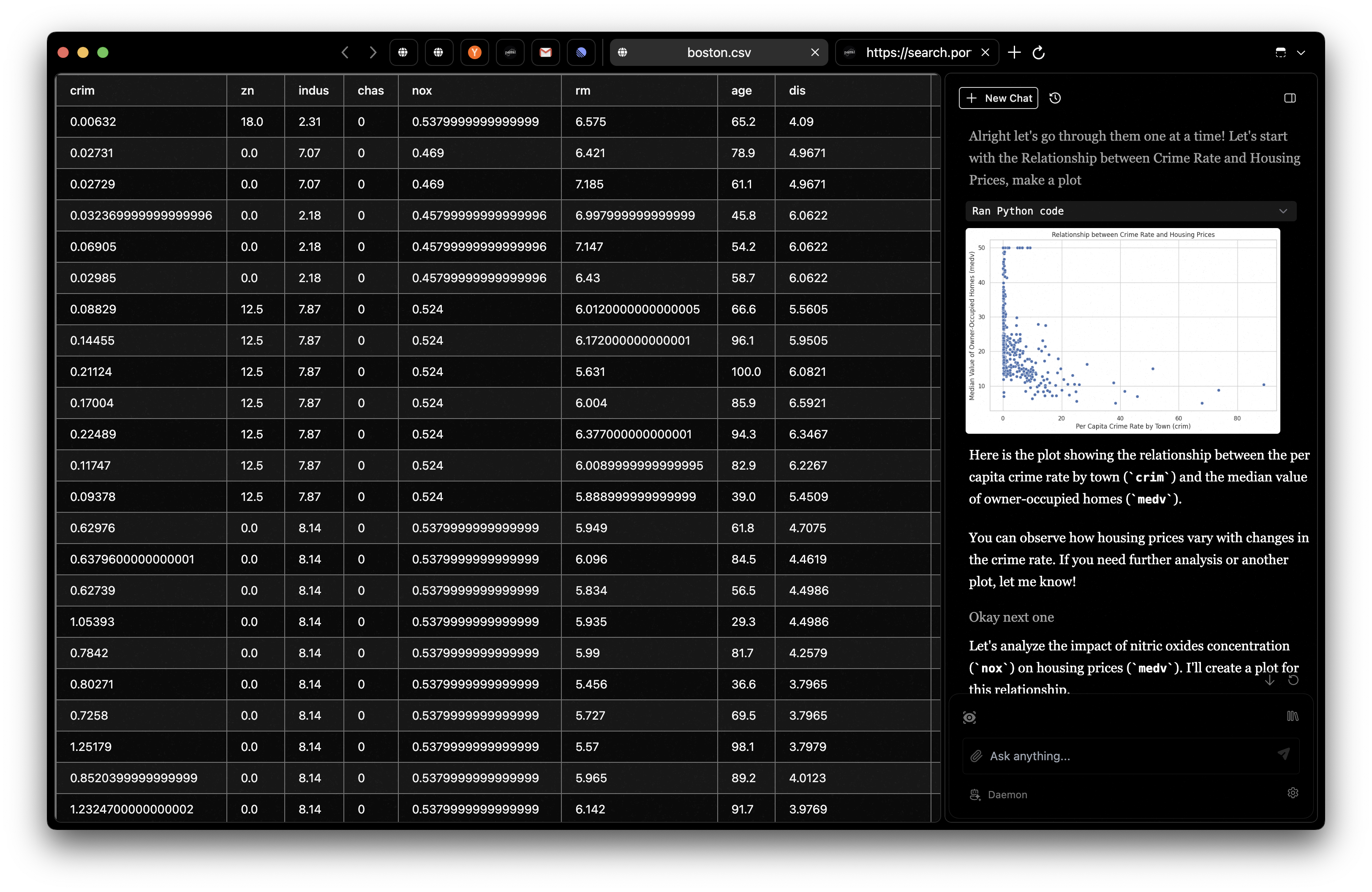Screen dimensions: 1372x892
Task: Close the https://search.por tab
Action: 985,52
